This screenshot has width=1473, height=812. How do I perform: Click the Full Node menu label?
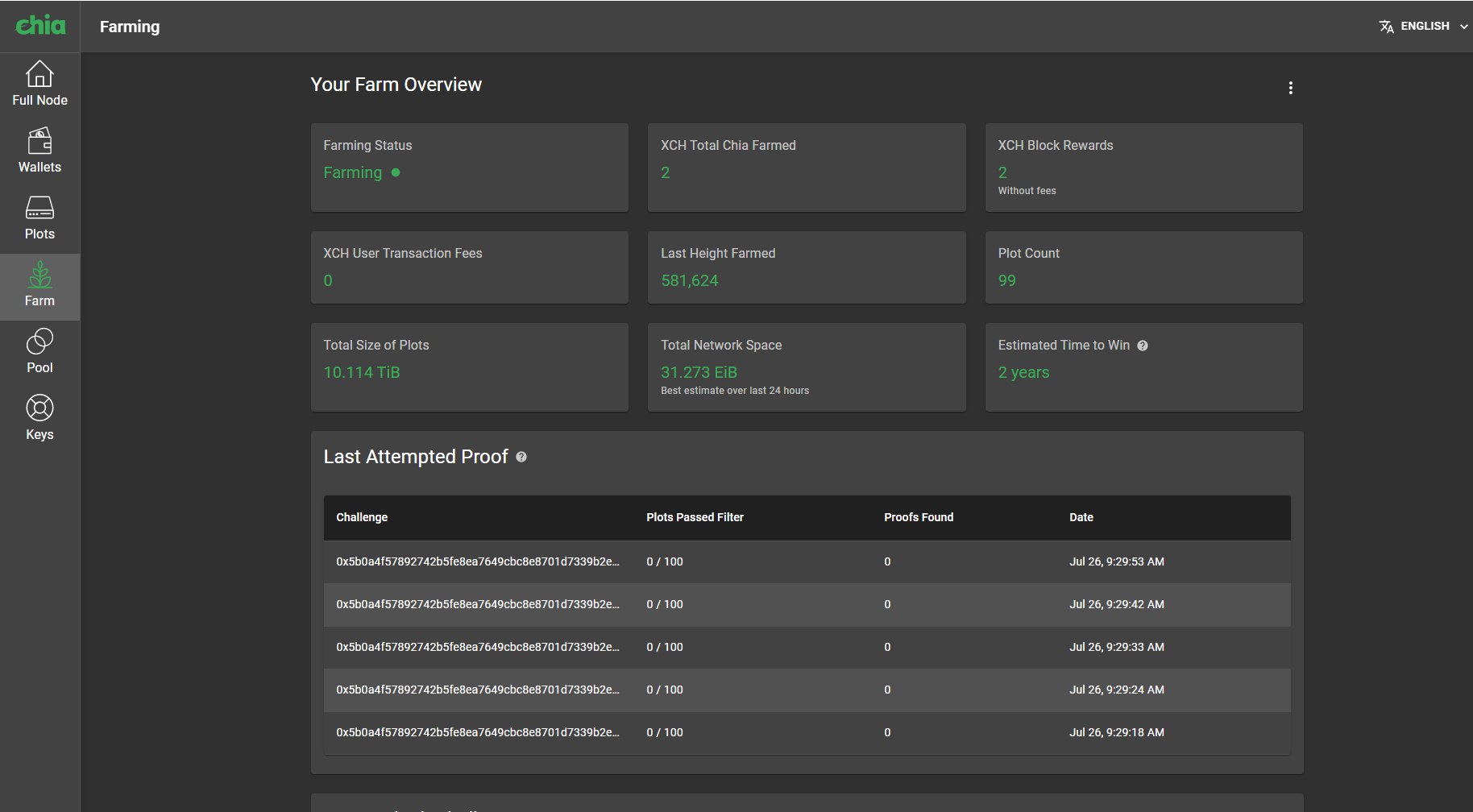click(39, 100)
